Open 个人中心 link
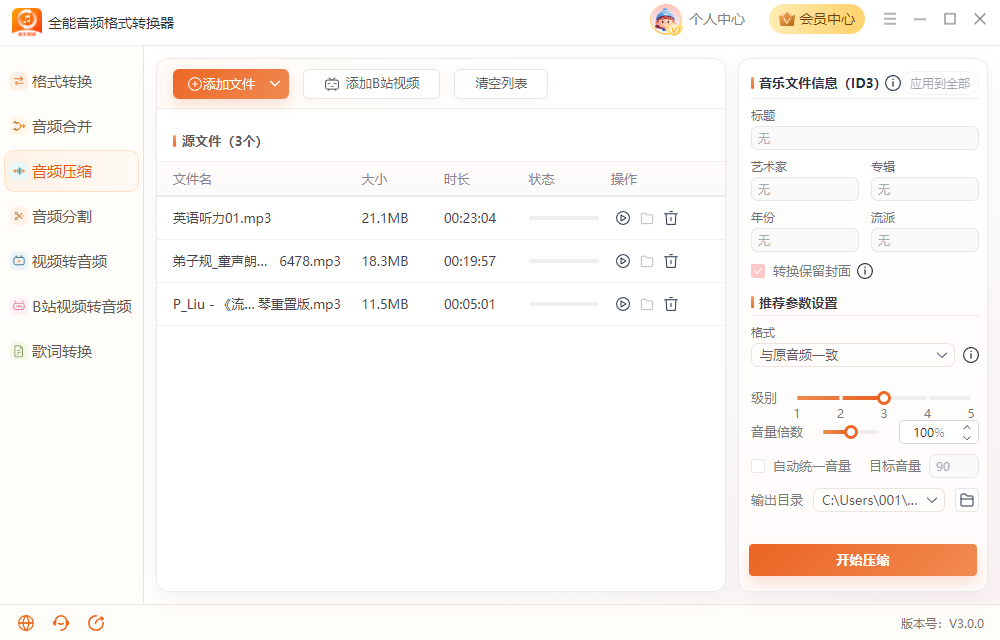 tap(717, 19)
